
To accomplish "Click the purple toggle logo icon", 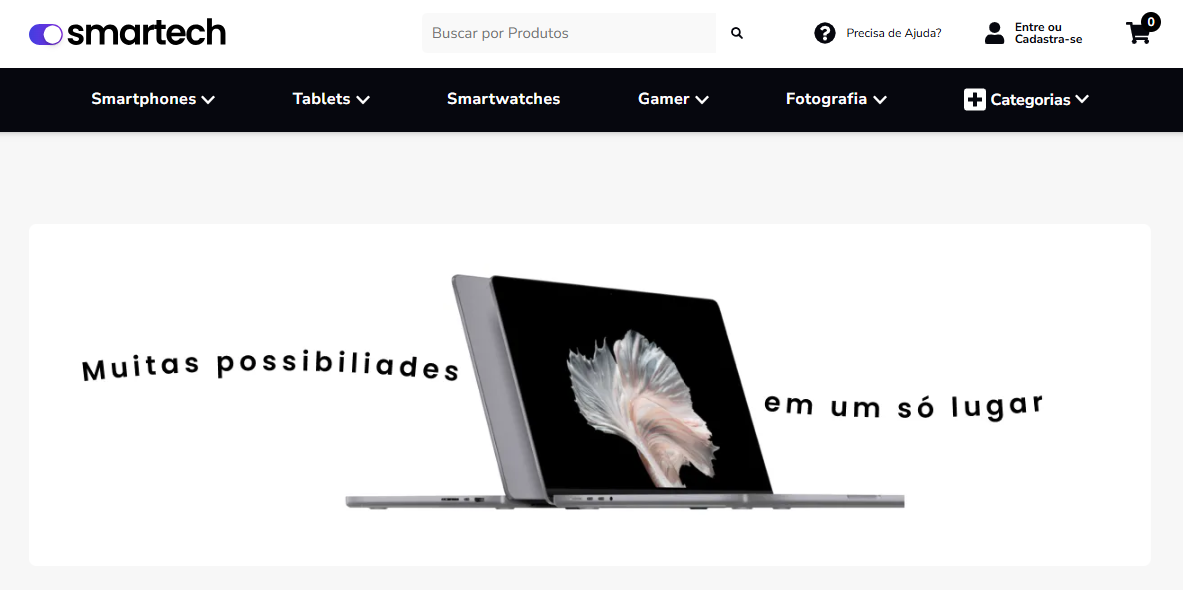I will coord(46,34).
